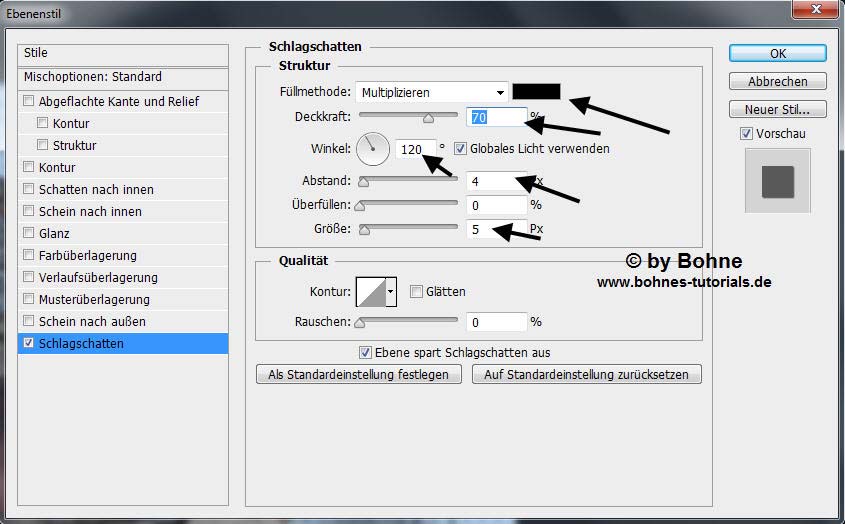The image size is (845, 524).
Task: Enable the Glanz checkbox
Action: coord(29,233)
